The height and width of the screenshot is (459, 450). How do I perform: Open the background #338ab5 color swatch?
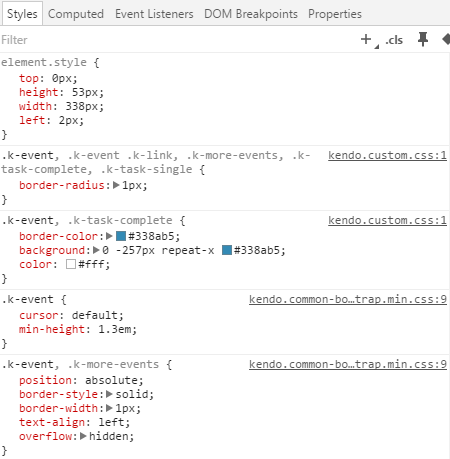(x=227, y=250)
